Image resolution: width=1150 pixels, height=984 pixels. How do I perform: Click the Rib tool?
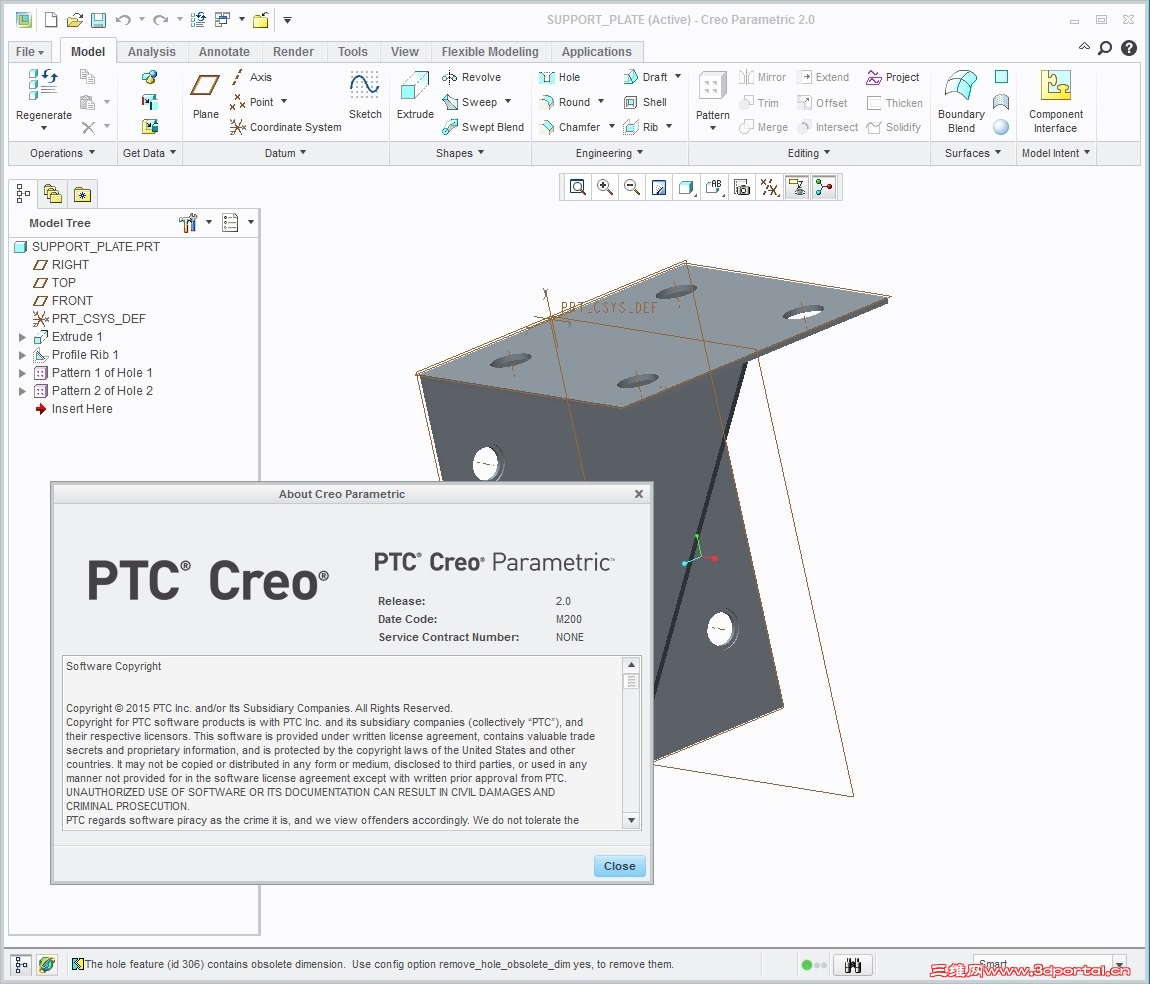click(x=641, y=127)
